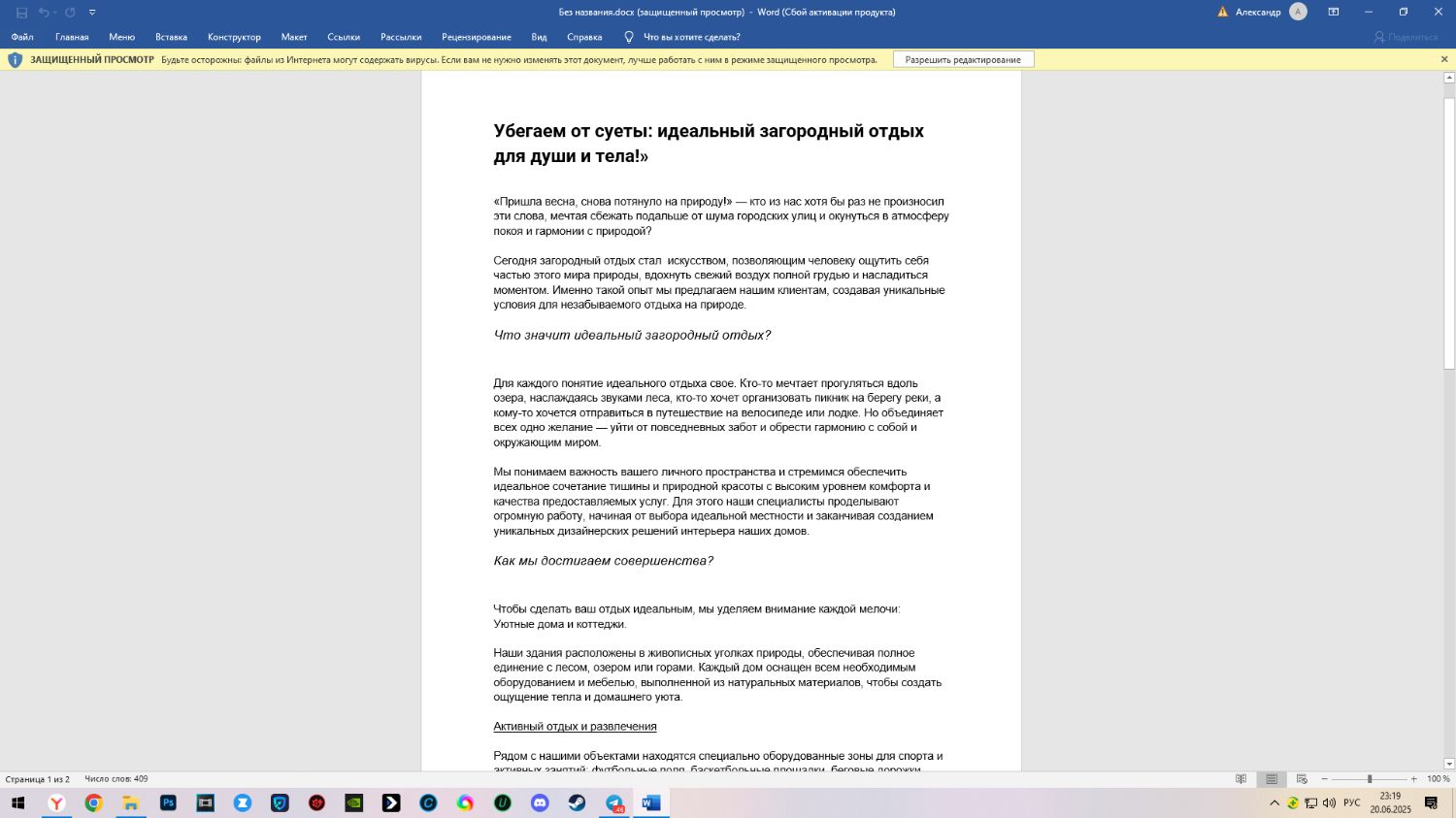This screenshot has width=1456, height=818.
Task: Switch to Web Layout view
Action: point(1302,779)
